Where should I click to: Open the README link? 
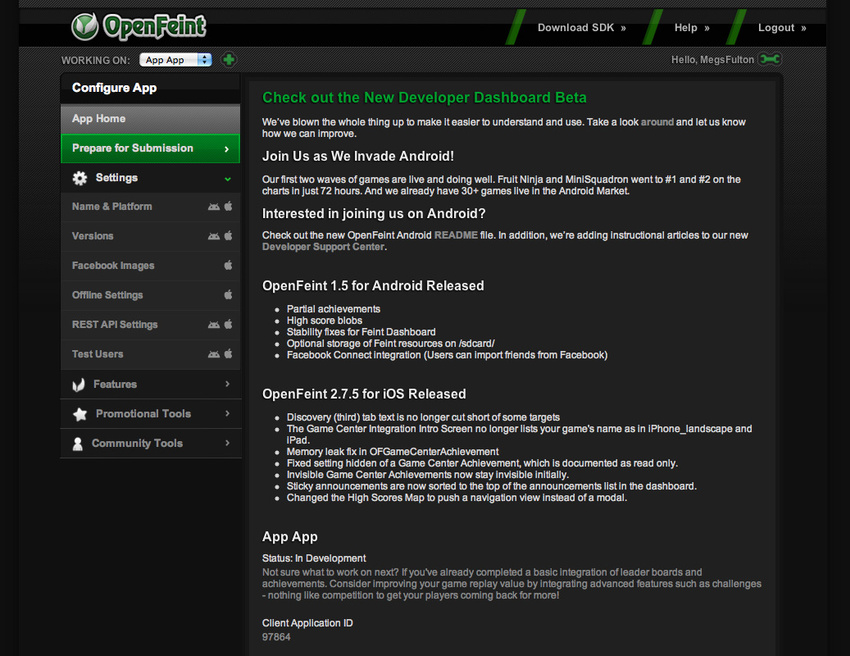pyautogui.click(x=456, y=235)
